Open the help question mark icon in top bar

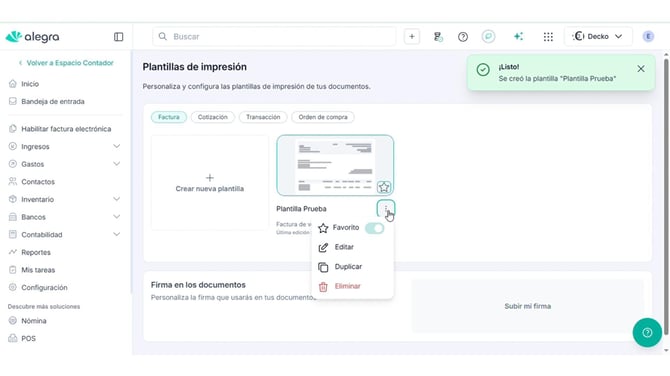(x=463, y=37)
